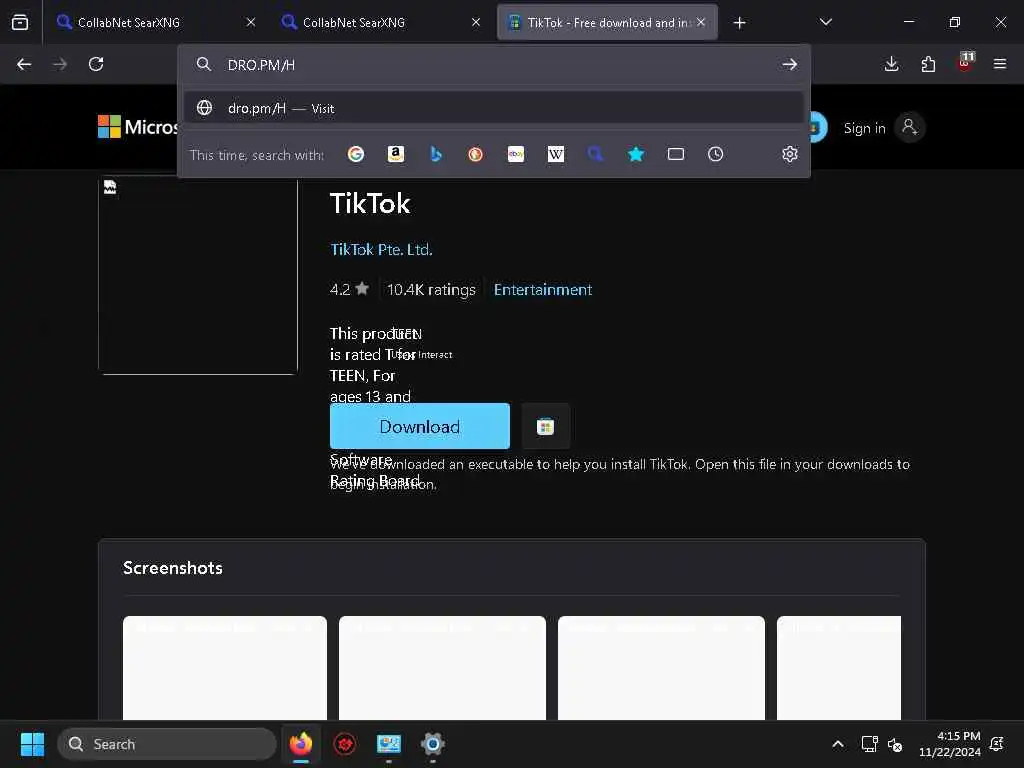Click the Microsoft logo in header
1024x768 pixels.
138,127
